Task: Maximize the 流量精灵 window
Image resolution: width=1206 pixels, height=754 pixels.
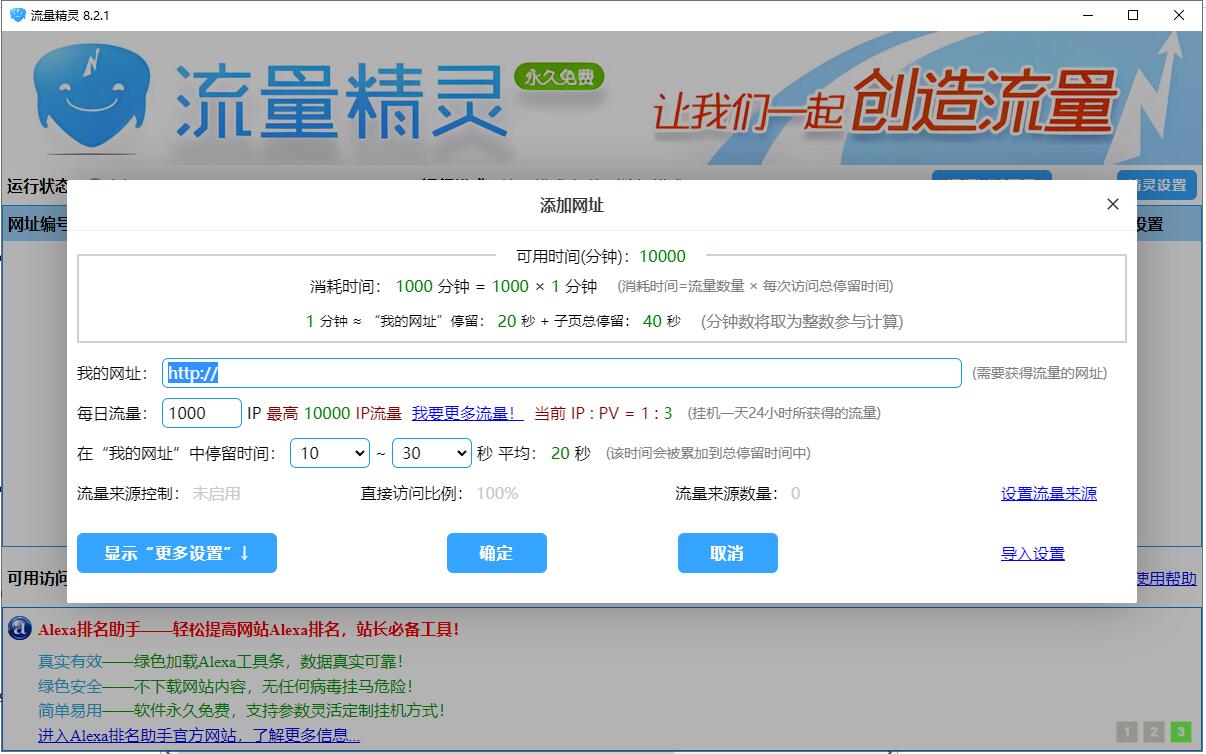Action: [x=1133, y=15]
